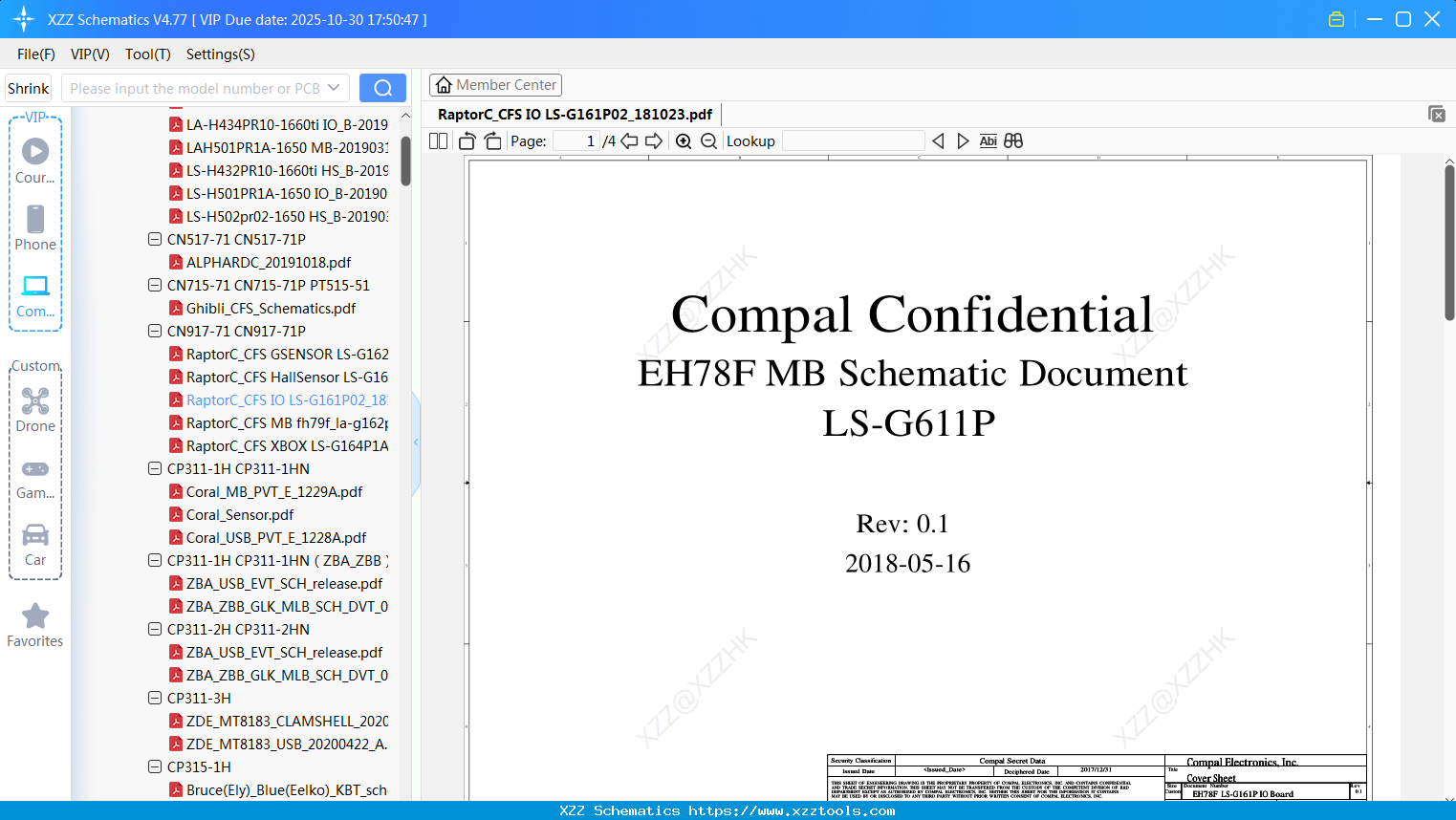Open LAH501PR1A-1650 MB-201903 file
The image size is (1456, 820).
pos(287,147)
